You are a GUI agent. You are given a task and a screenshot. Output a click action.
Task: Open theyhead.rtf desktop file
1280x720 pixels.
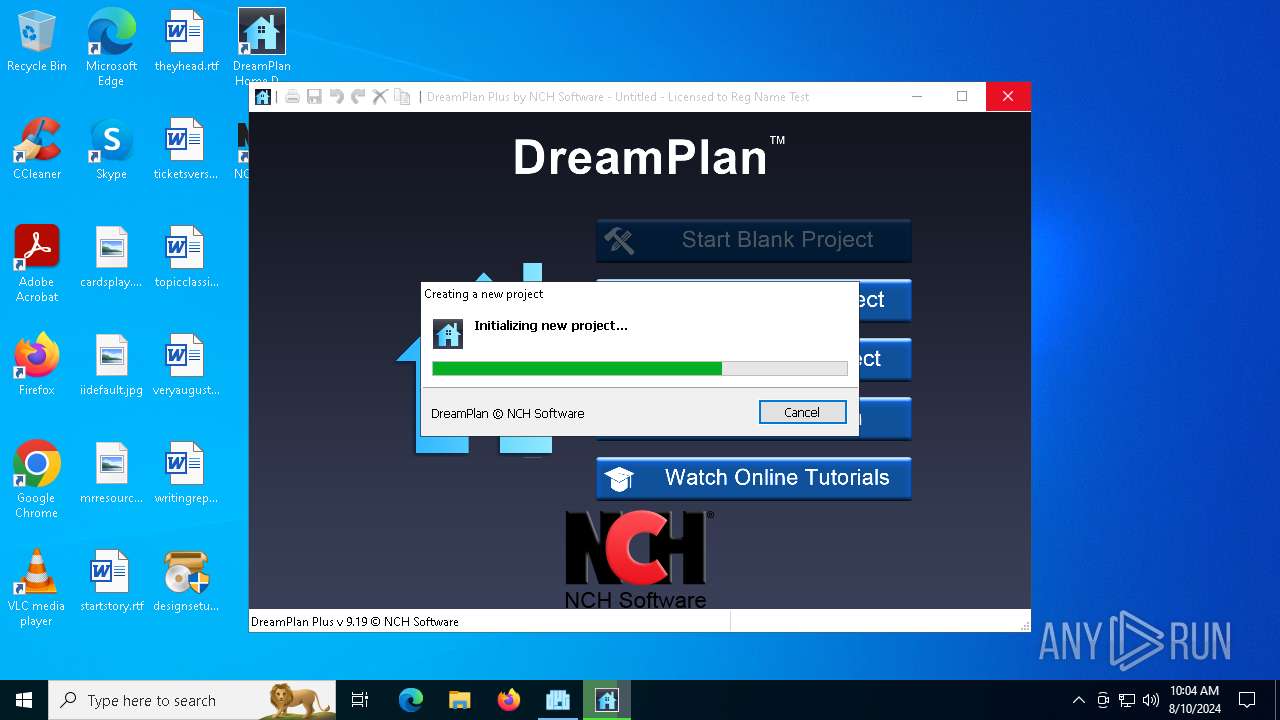[x=186, y=42]
